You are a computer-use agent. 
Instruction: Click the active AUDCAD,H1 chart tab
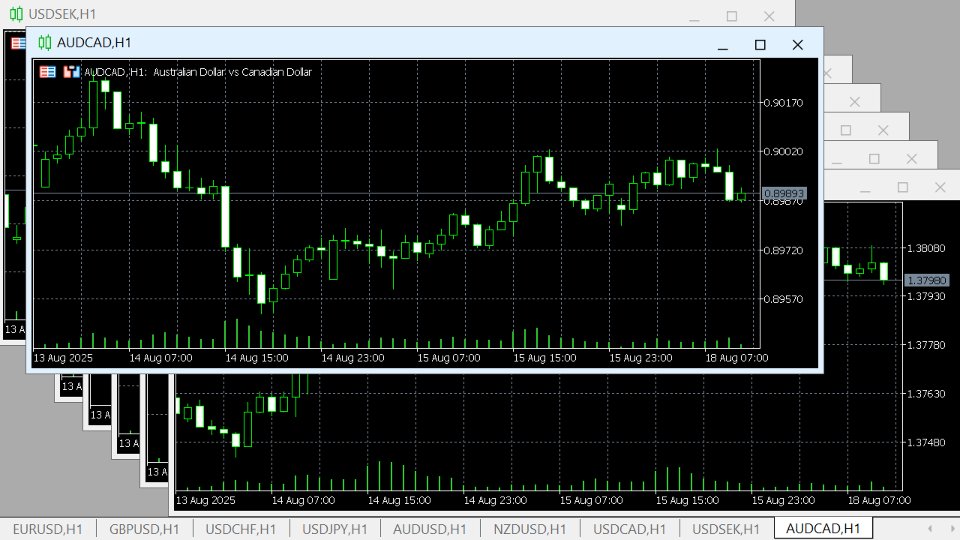(823, 528)
